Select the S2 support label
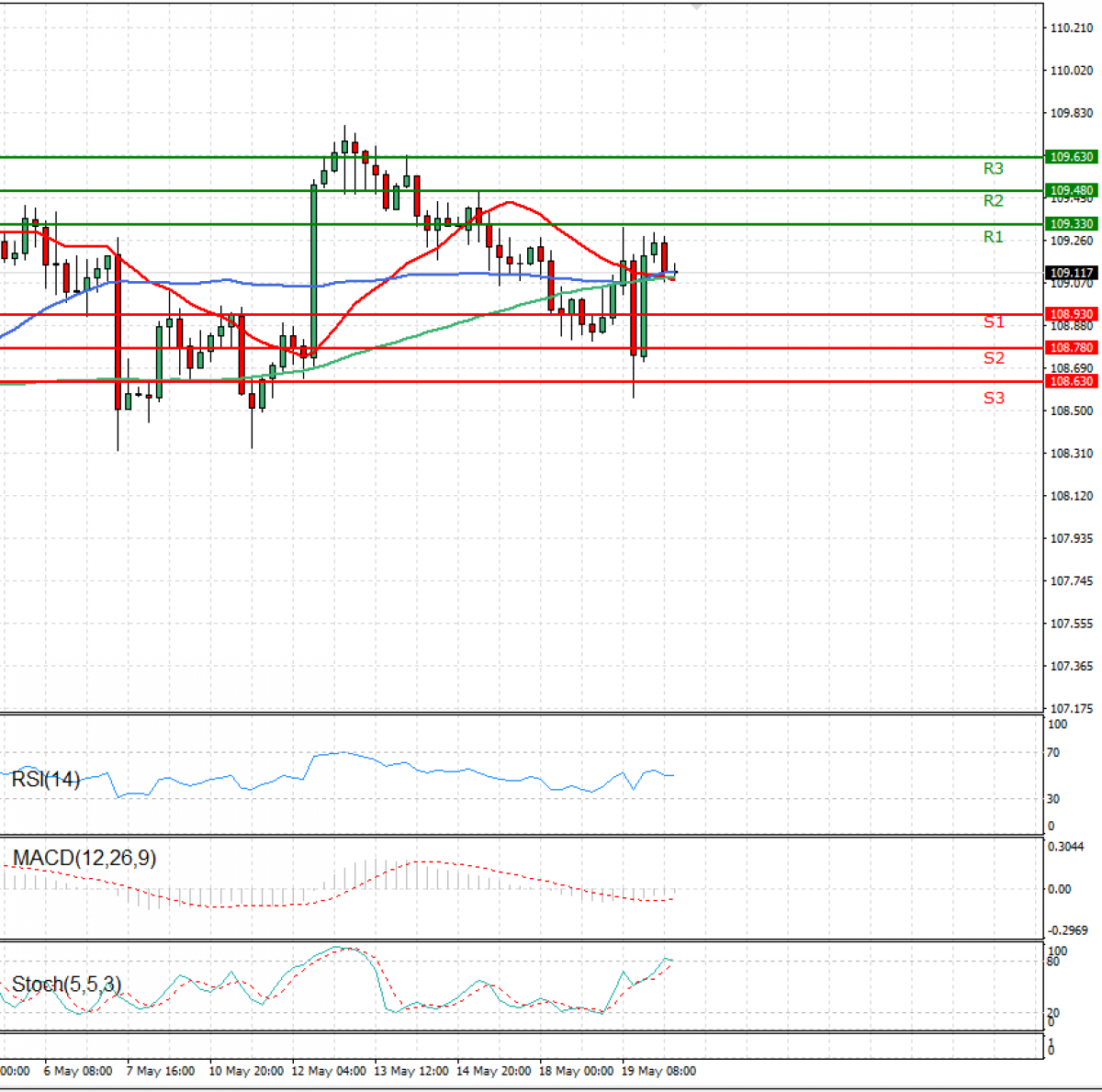The height and width of the screenshot is (1092, 1102). (994, 358)
